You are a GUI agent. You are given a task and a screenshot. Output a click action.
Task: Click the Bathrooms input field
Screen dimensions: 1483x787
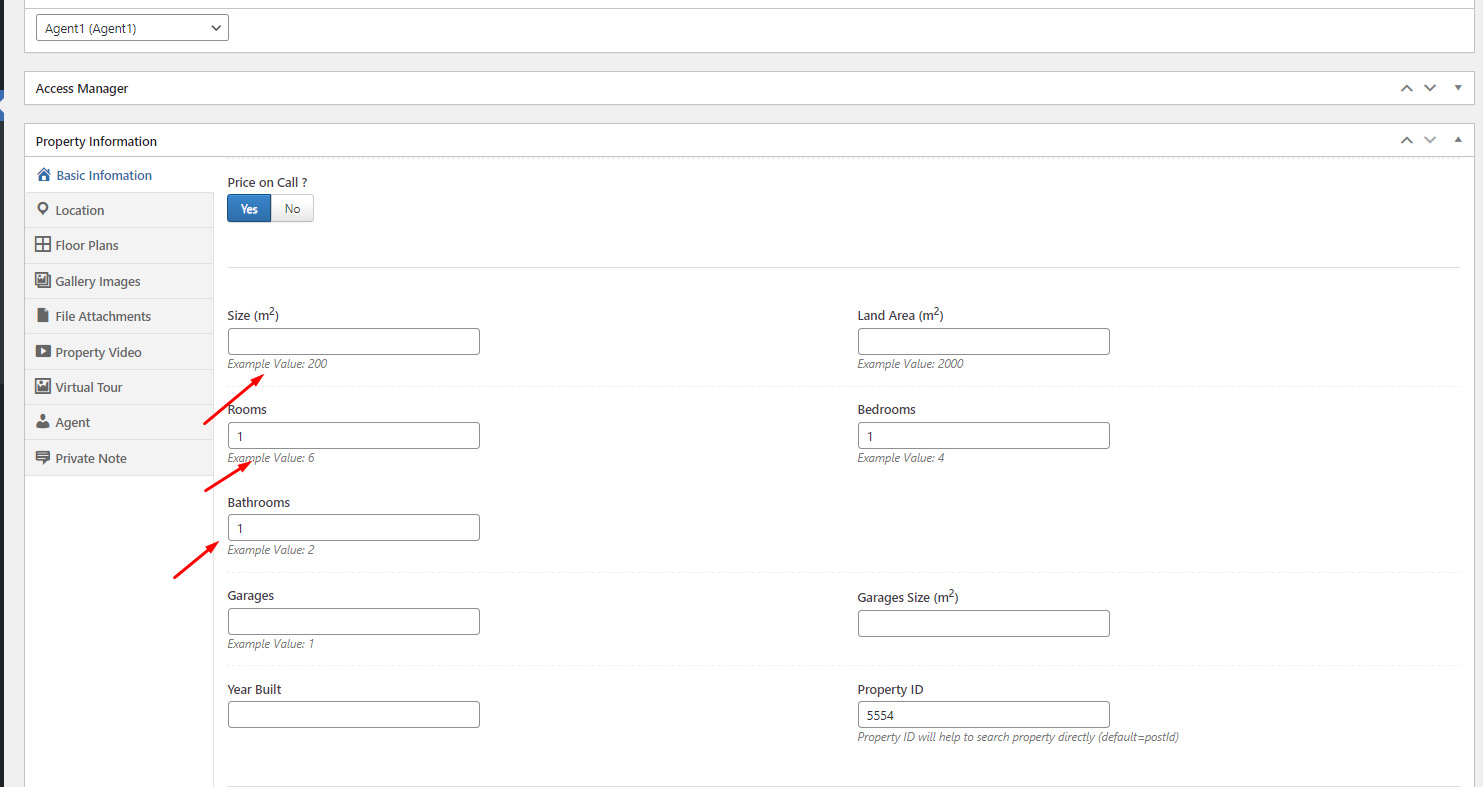point(354,527)
